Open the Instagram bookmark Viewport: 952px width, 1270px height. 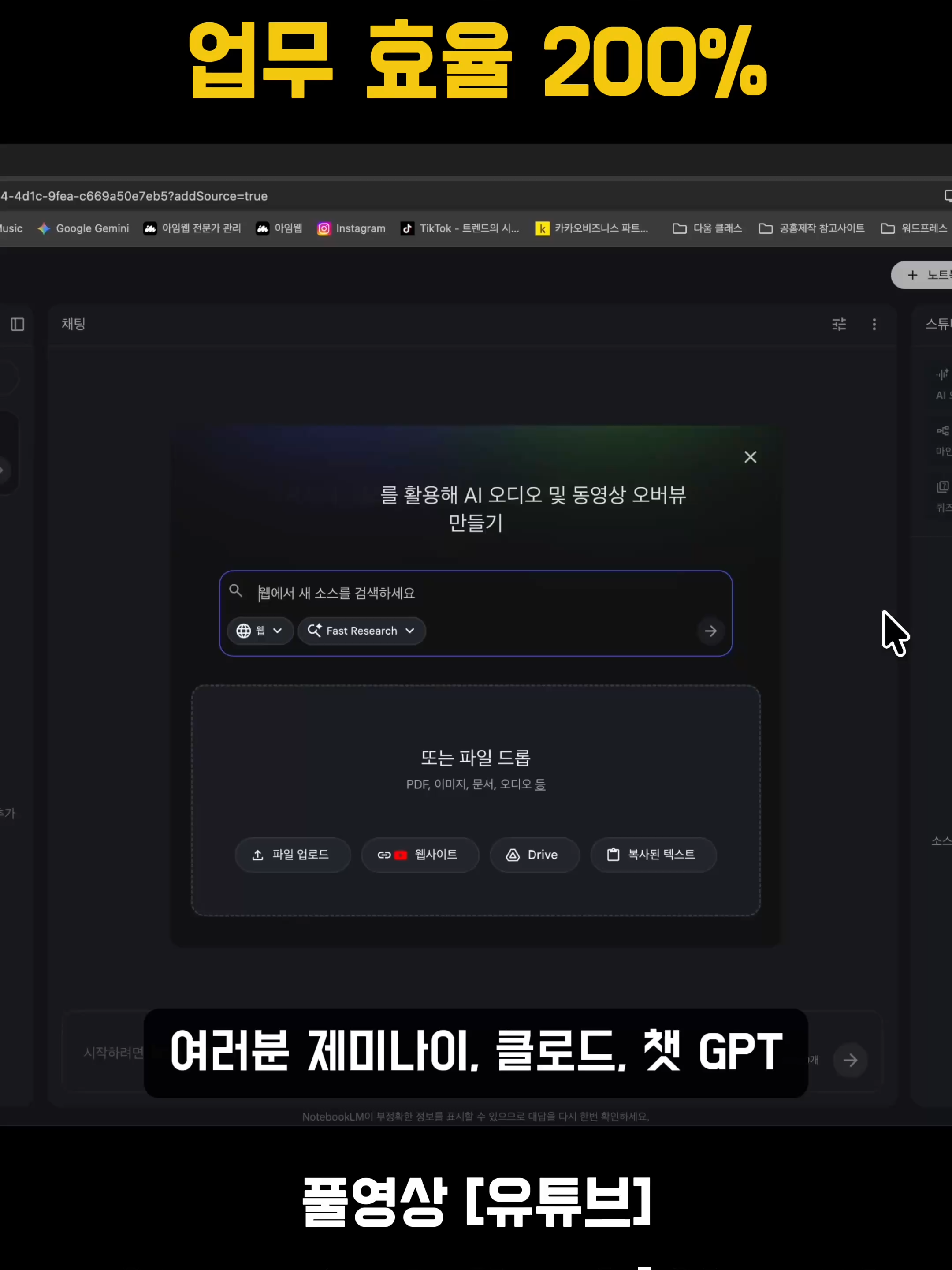point(351,228)
